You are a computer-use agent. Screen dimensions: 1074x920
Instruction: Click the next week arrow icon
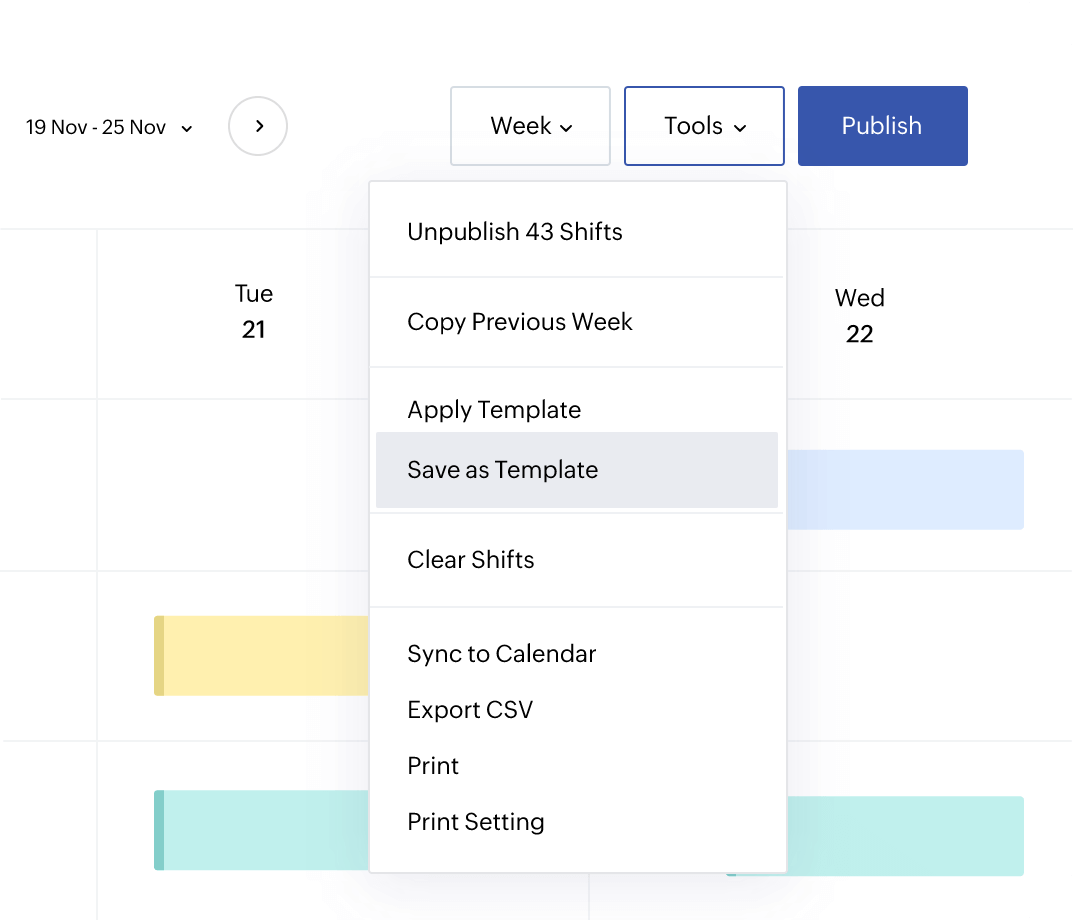(258, 126)
